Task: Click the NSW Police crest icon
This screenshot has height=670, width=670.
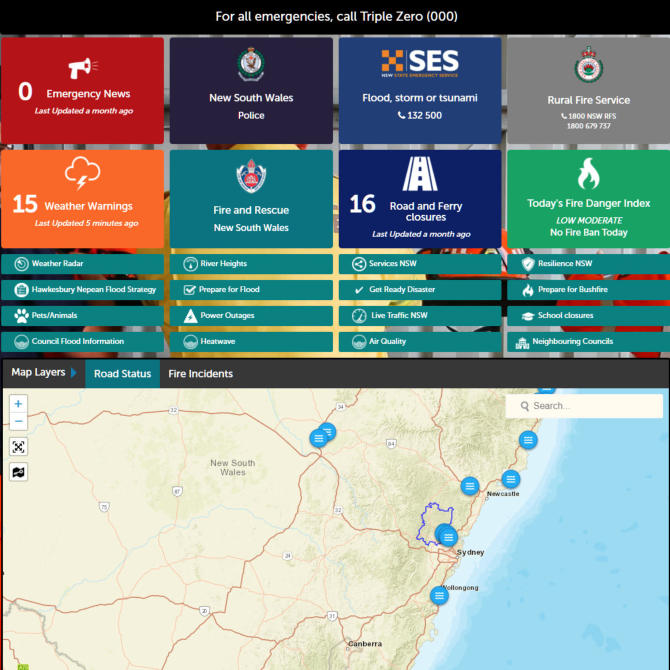Action: pyautogui.click(x=251, y=64)
